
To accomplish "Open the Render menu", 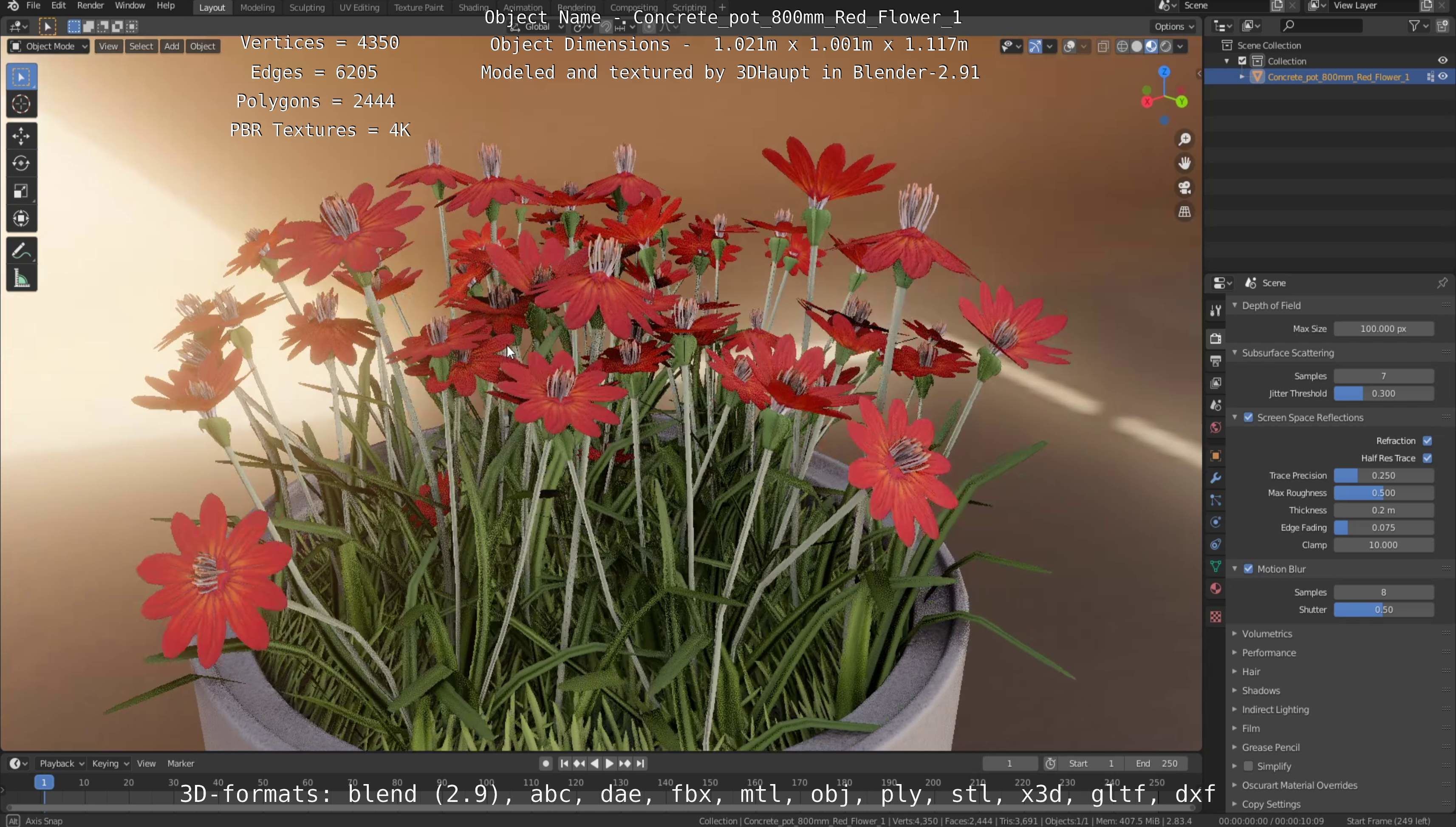I will click(90, 6).
